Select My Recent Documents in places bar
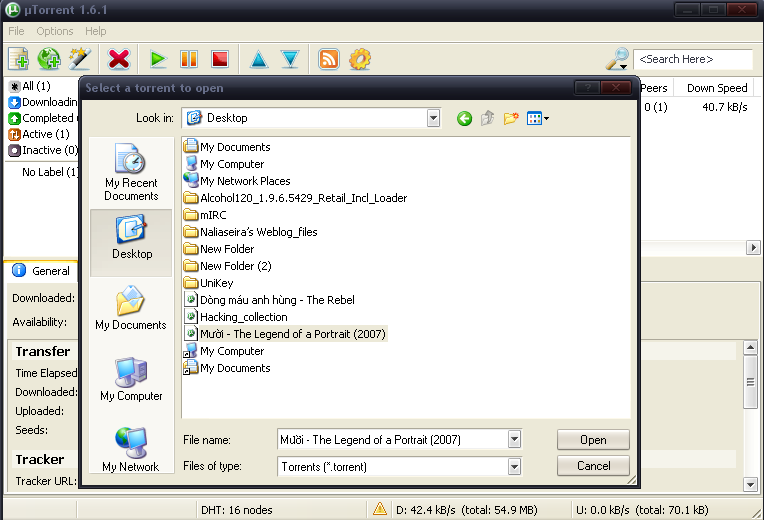This screenshot has width=764, height=520. click(131, 173)
